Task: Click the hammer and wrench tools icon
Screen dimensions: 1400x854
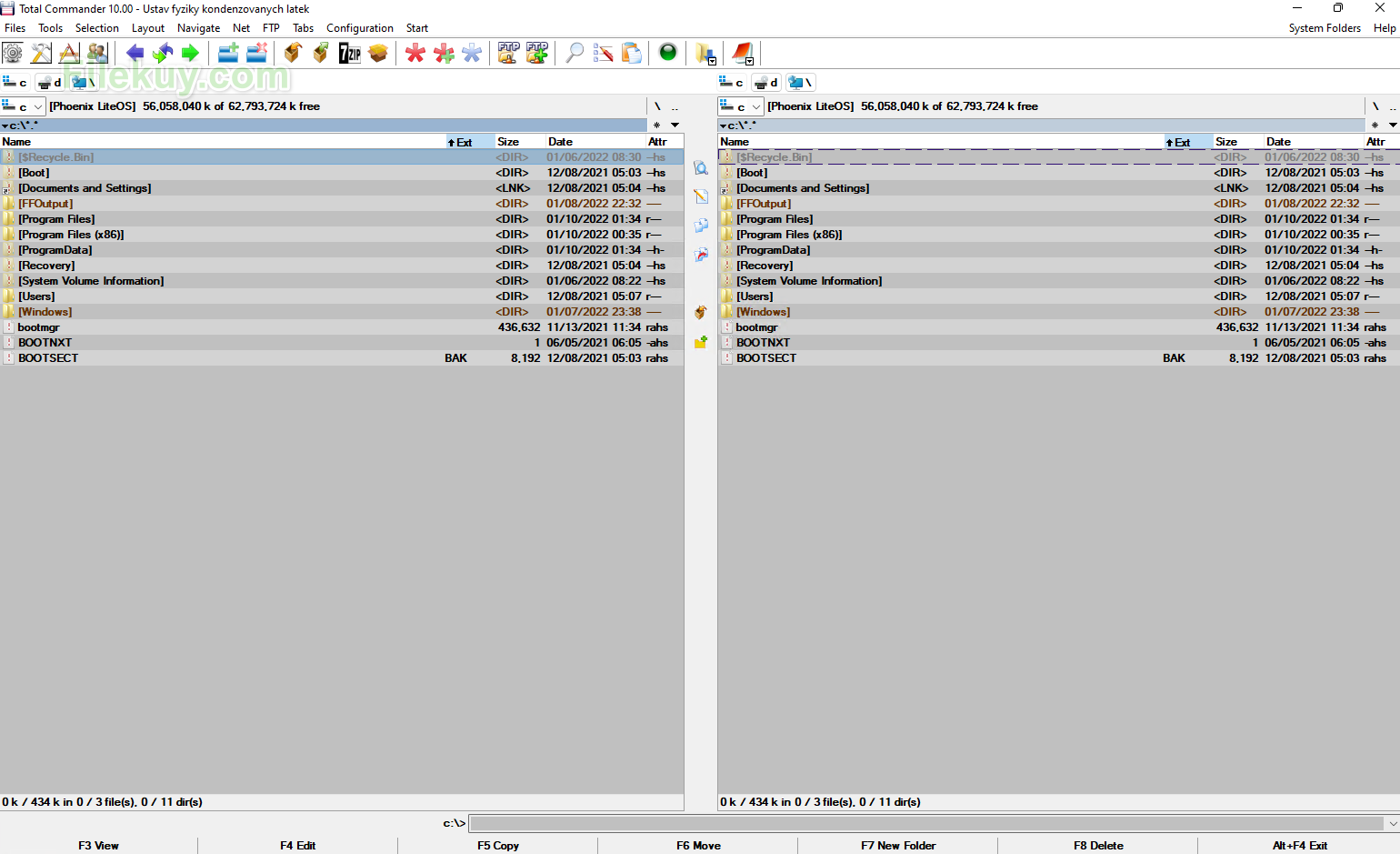Action: coord(41,53)
